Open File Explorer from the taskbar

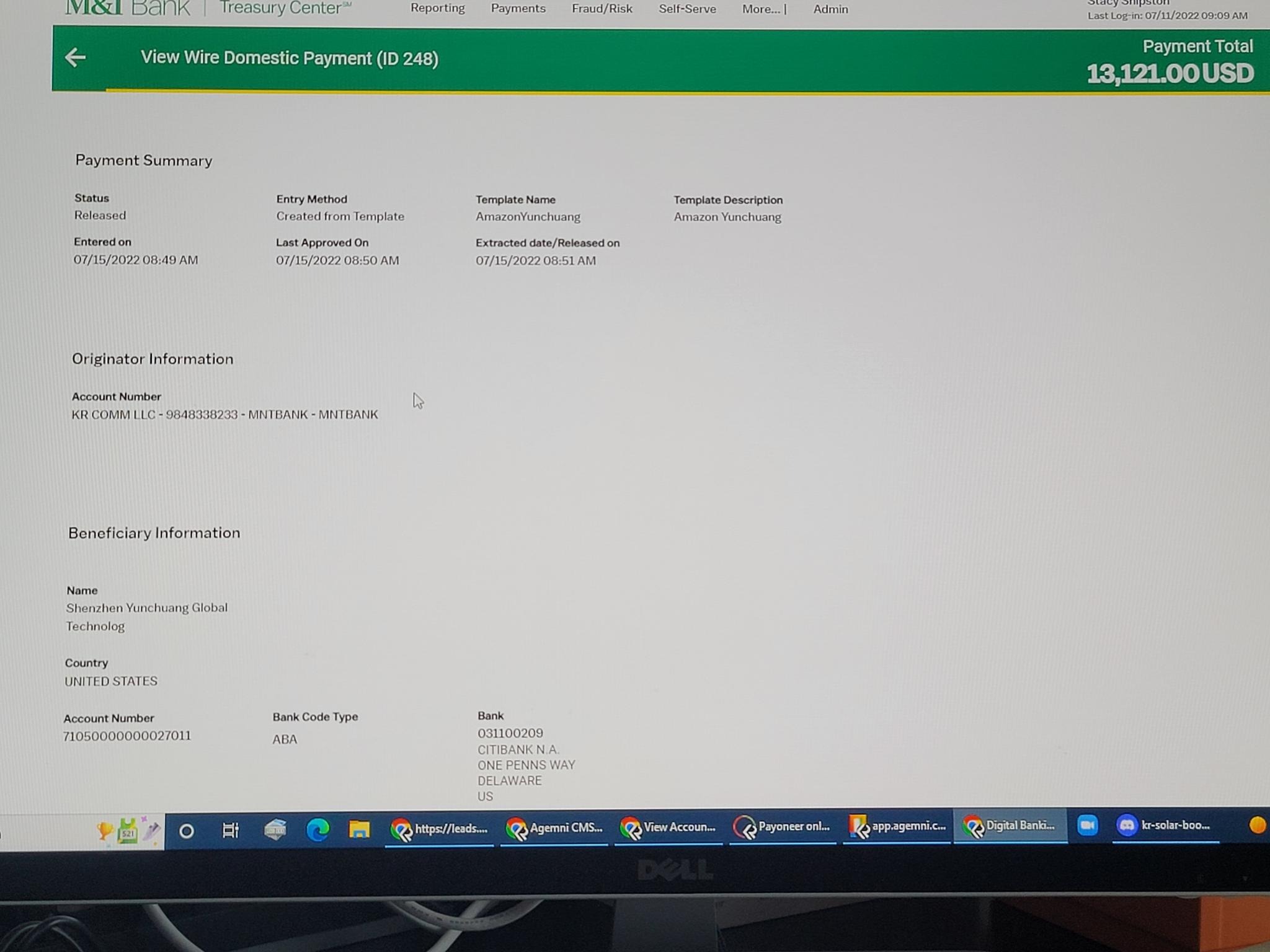(x=359, y=829)
